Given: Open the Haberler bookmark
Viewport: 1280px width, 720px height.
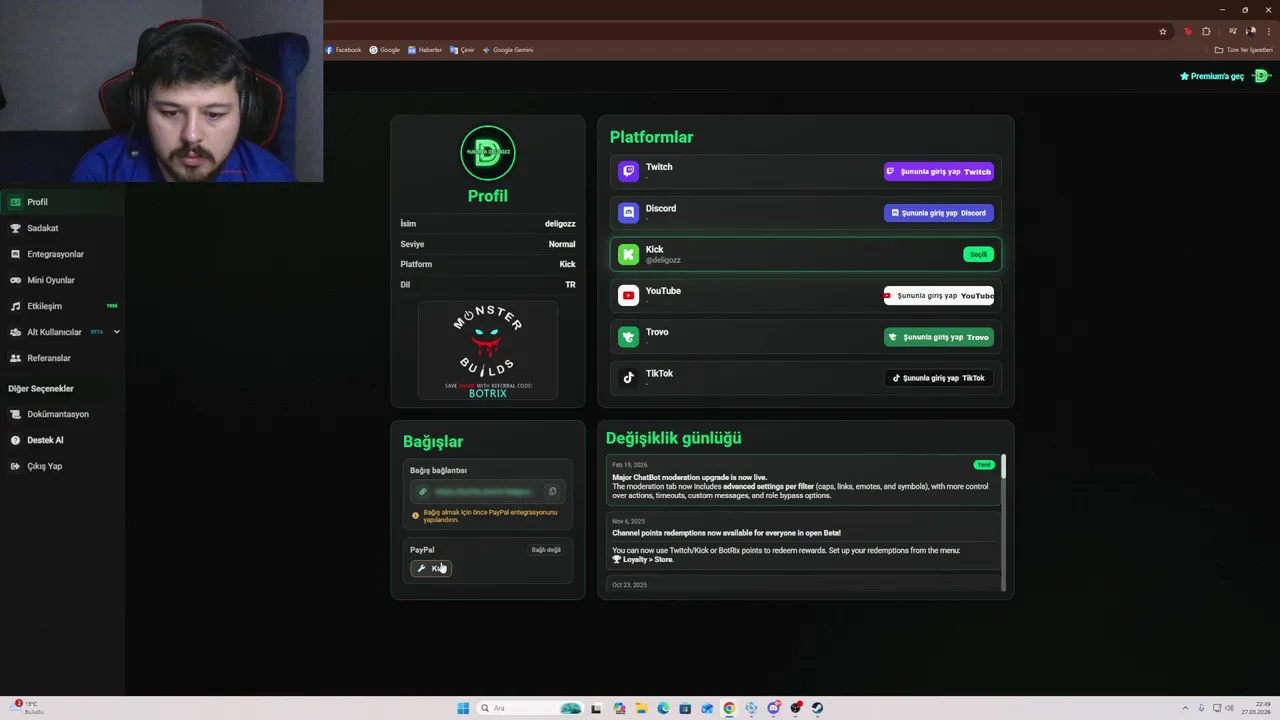Looking at the screenshot, I should pyautogui.click(x=425, y=50).
